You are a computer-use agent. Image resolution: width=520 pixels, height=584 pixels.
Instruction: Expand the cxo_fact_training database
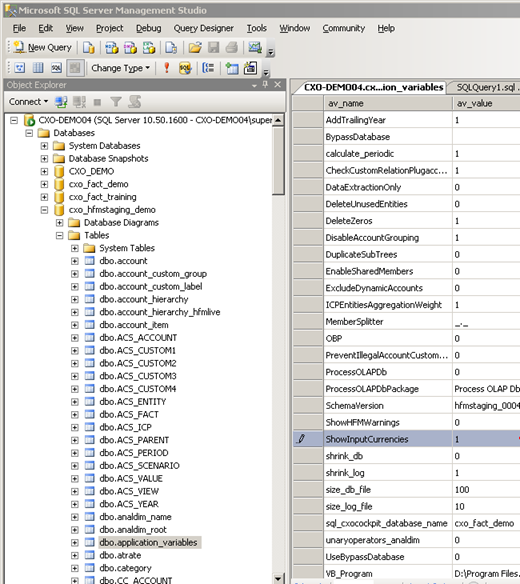[44, 197]
